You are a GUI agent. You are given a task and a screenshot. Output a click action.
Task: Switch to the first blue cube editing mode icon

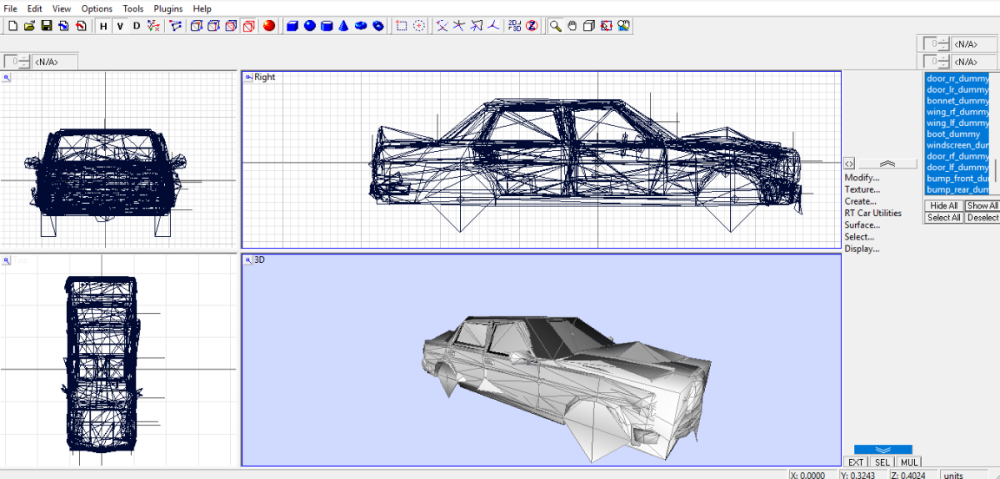click(x=197, y=26)
